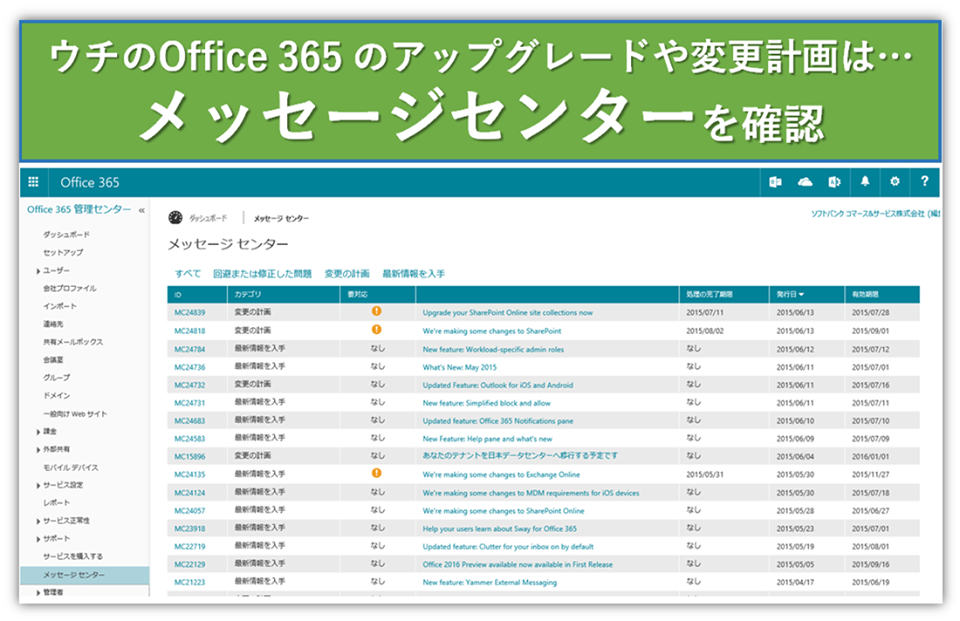Image resolution: width=960 pixels, height=621 pixels.
Task: Click the warning icon in row MC24839
Action: tap(377, 311)
